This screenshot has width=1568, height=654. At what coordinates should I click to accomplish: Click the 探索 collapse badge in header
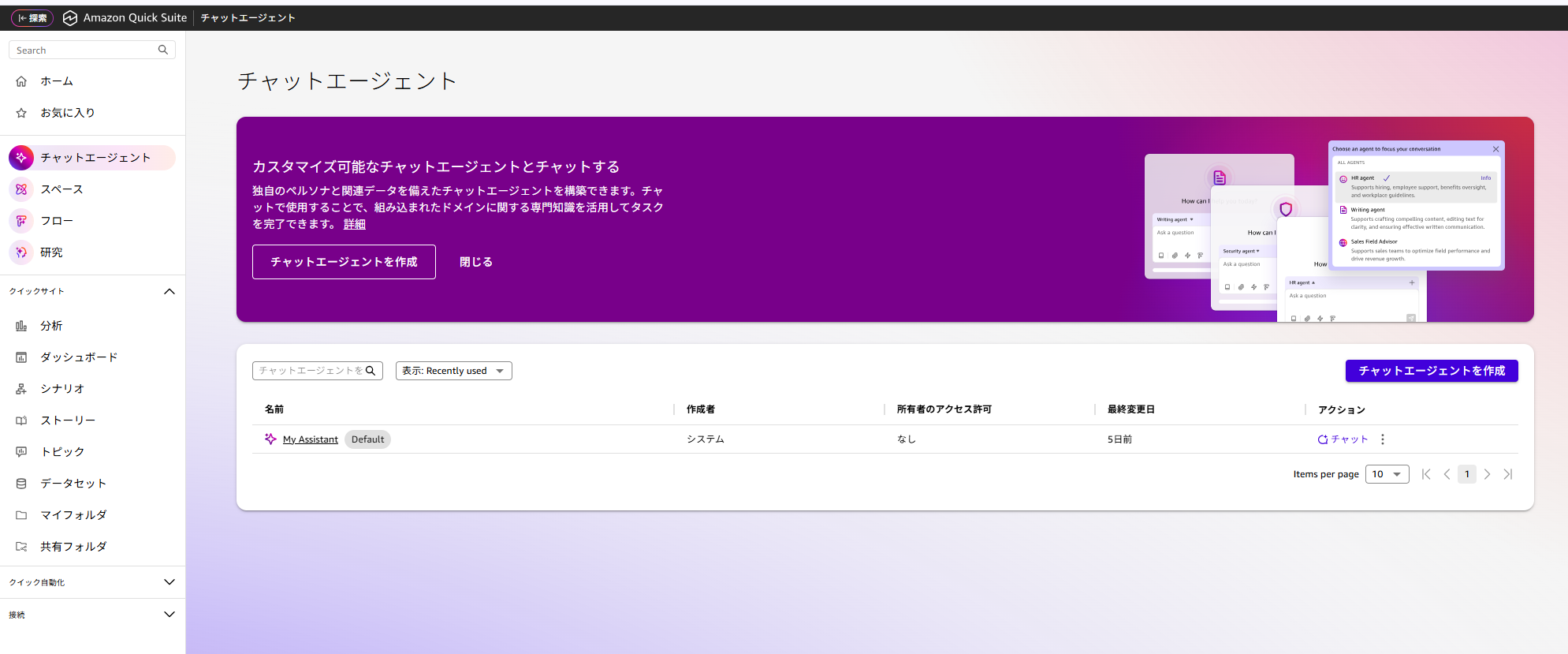click(32, 17)
